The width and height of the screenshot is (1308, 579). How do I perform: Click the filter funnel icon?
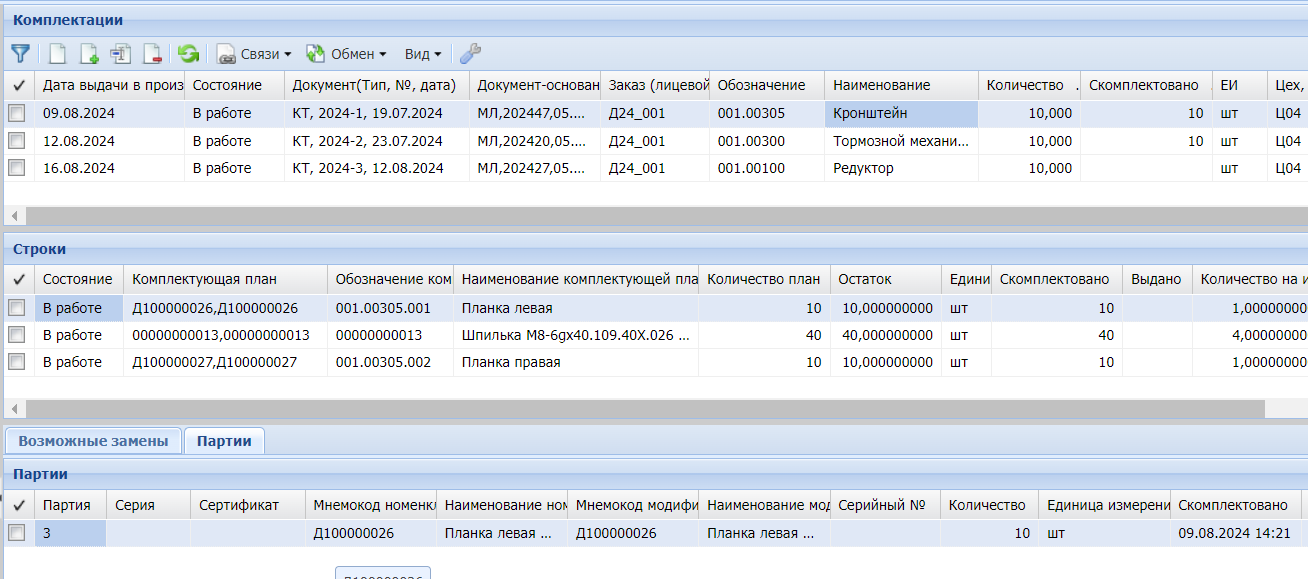click(20, 54)
